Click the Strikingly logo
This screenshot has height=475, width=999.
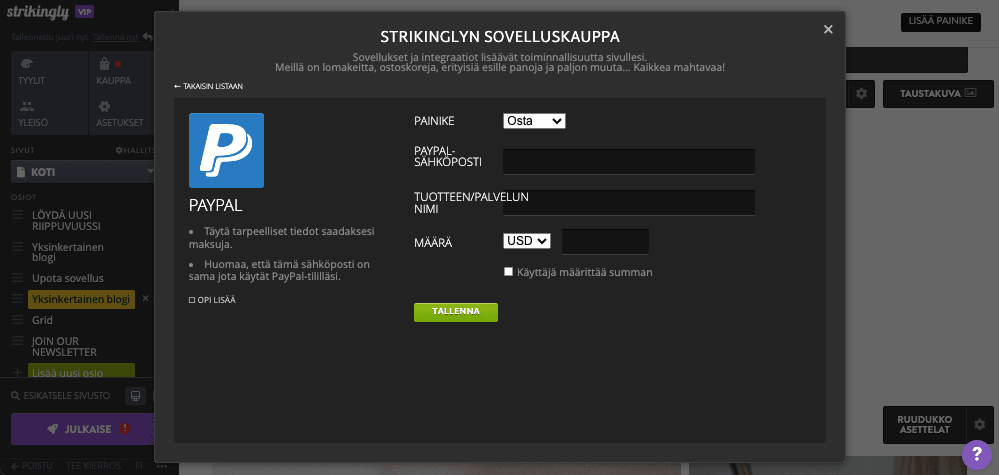[38, 11]
